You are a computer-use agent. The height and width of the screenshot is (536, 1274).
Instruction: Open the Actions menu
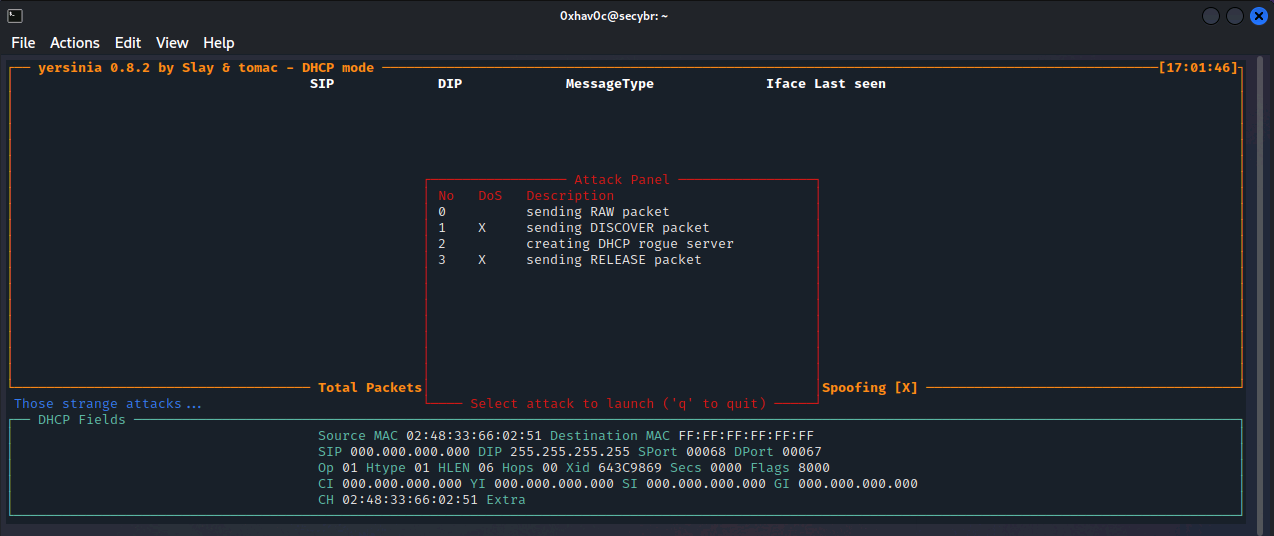click(x=75, y=43)
